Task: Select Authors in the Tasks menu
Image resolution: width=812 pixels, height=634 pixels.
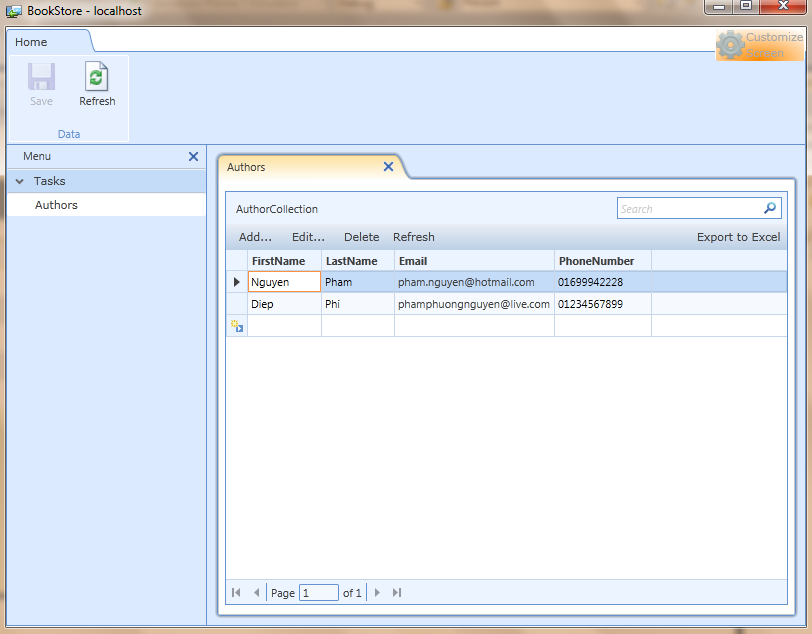Action: (56, 205)
